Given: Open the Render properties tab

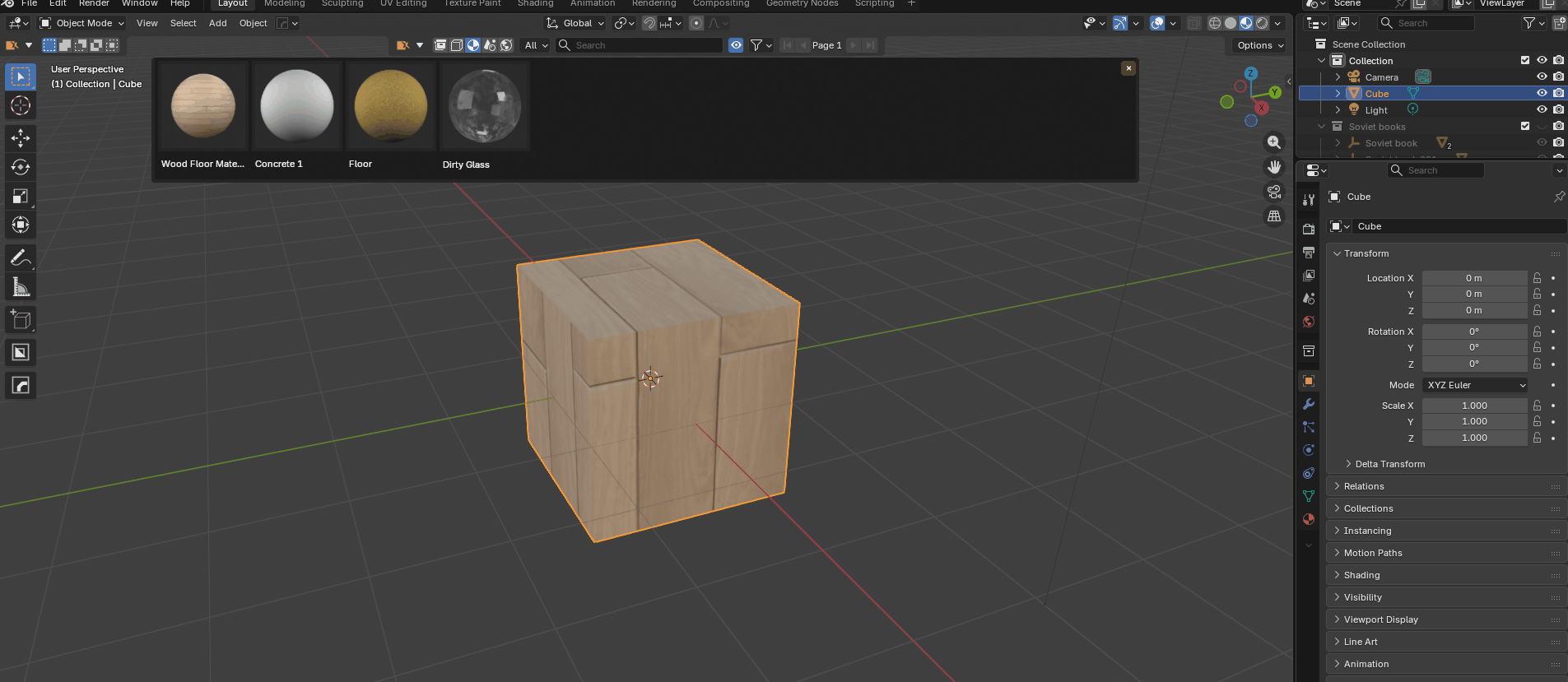Looking at the screenshot, I should coord(1309,230).
